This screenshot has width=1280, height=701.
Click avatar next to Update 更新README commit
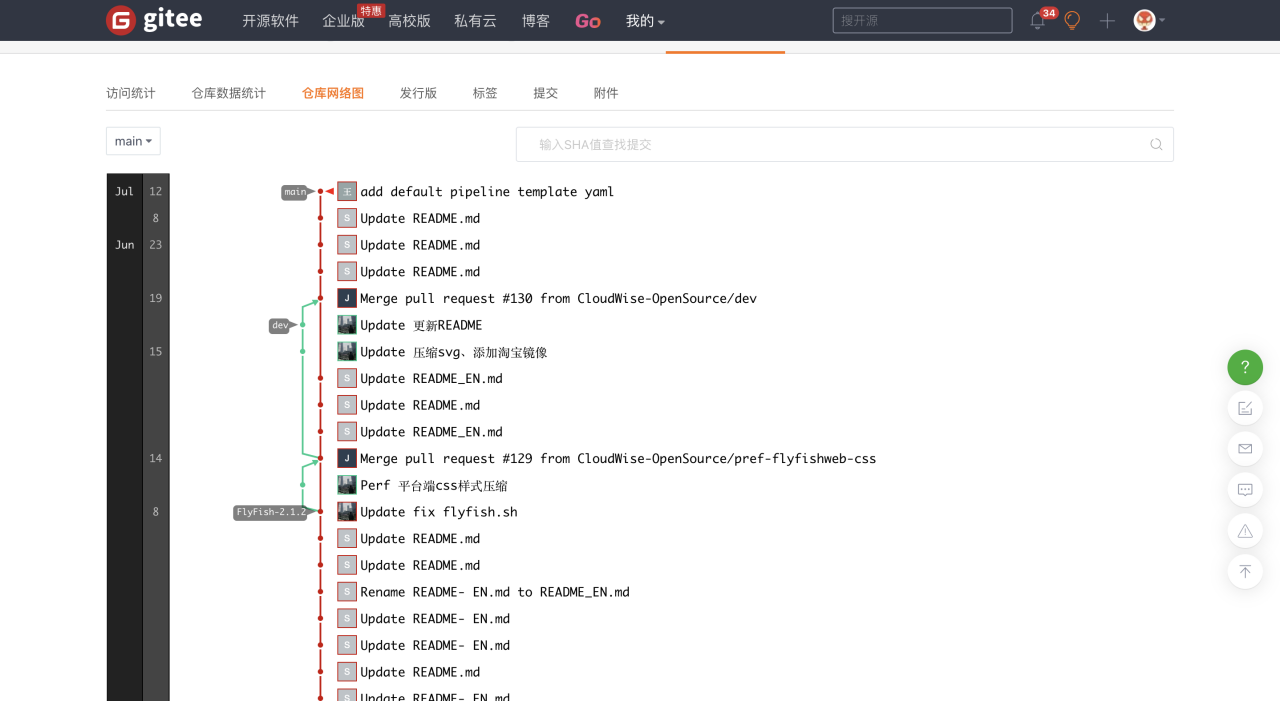(347, 325)
